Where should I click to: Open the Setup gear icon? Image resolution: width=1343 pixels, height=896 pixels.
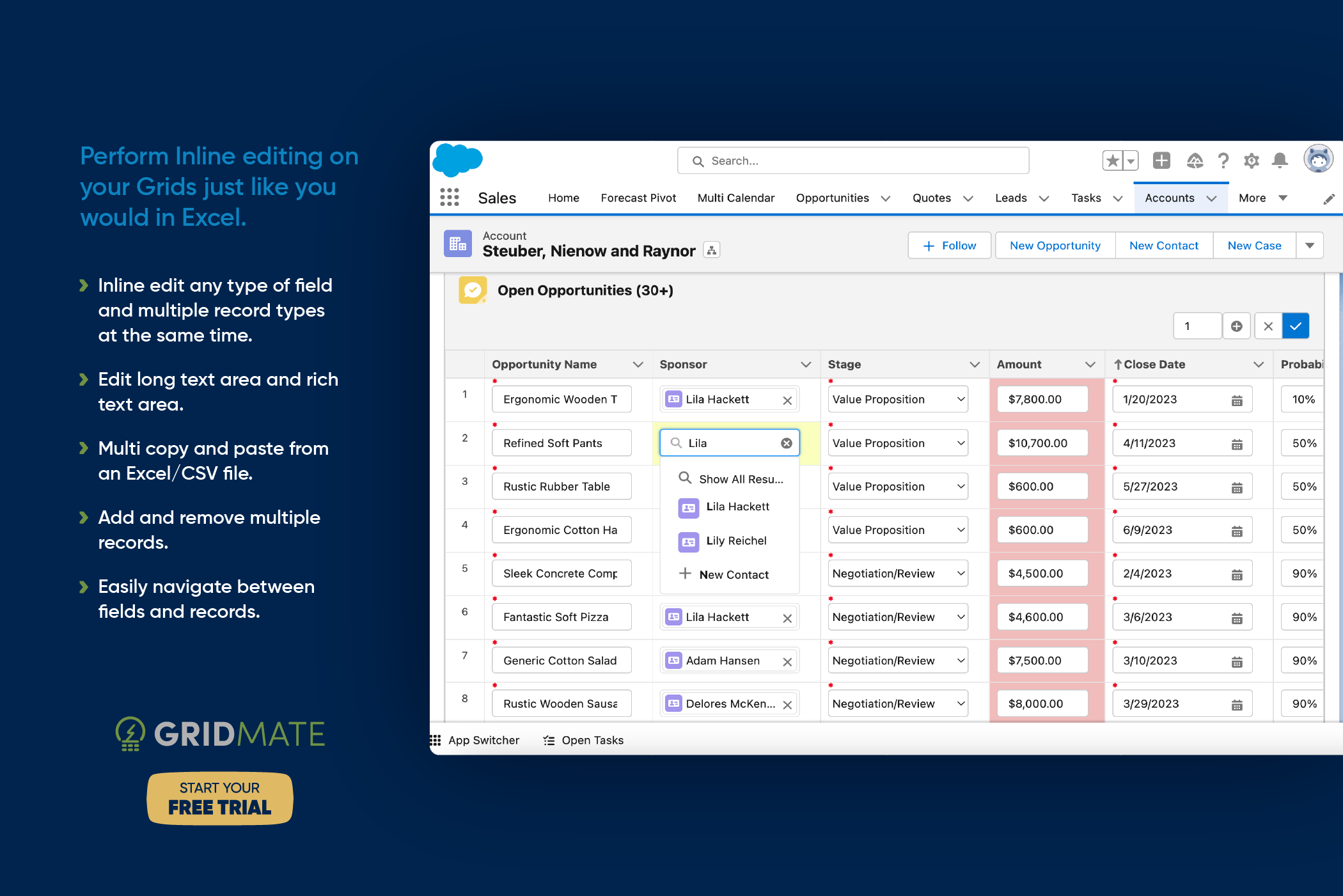click(x=1252, y=161)
